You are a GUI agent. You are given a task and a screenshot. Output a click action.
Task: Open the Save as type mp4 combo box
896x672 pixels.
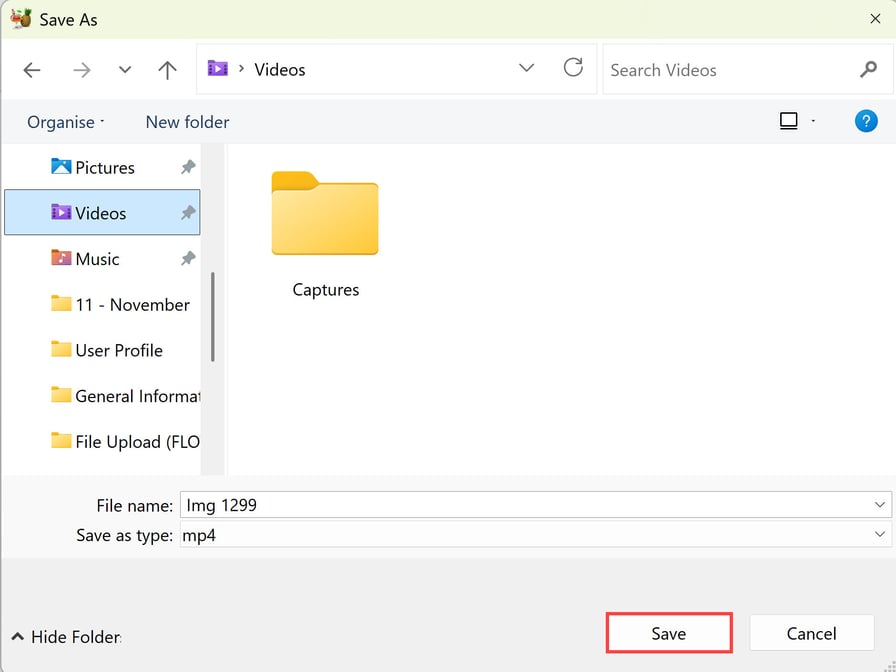pos(535,535)
